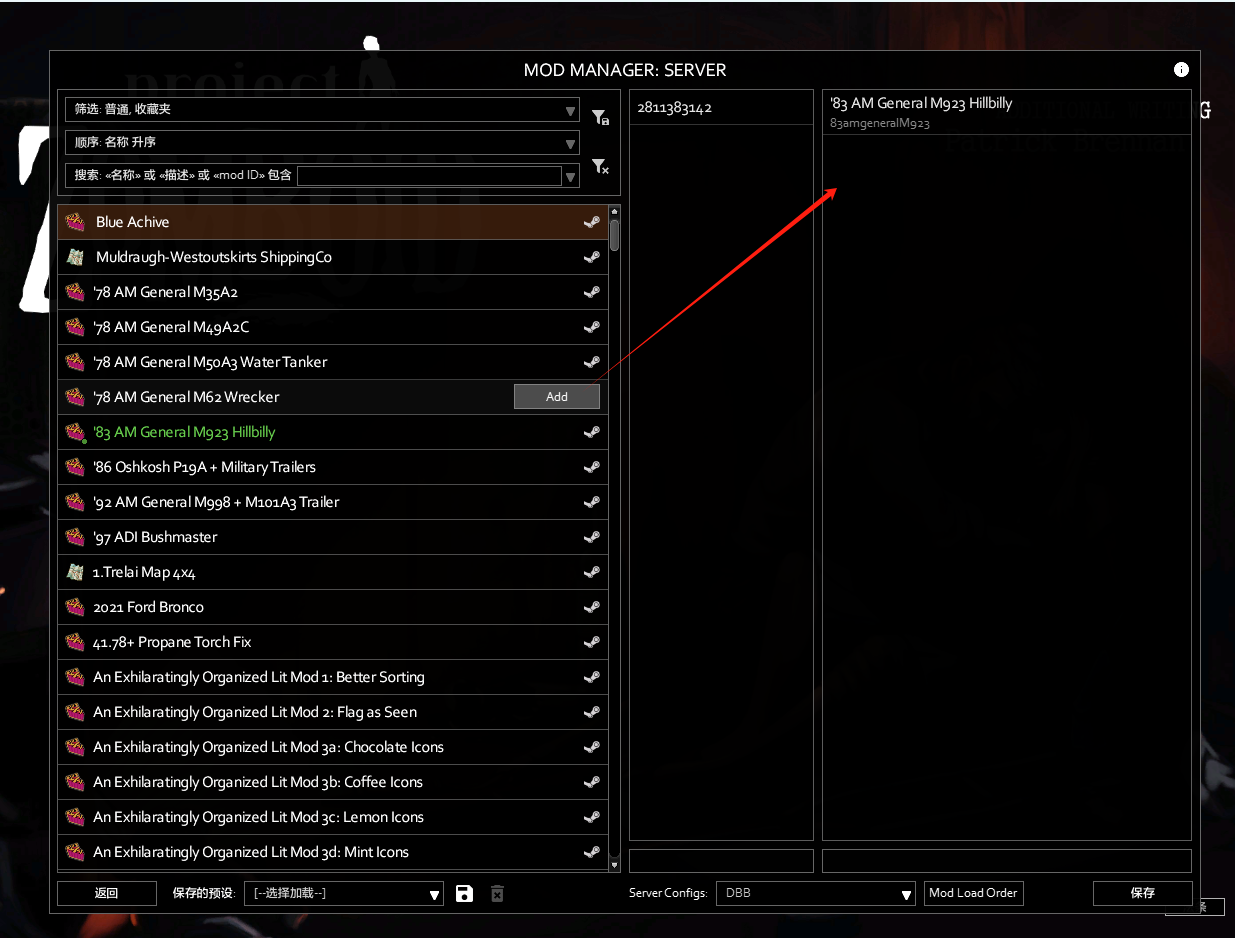Click the Steam icon on Lit Mod 3c: Lemon Icons row

[592, 817]
